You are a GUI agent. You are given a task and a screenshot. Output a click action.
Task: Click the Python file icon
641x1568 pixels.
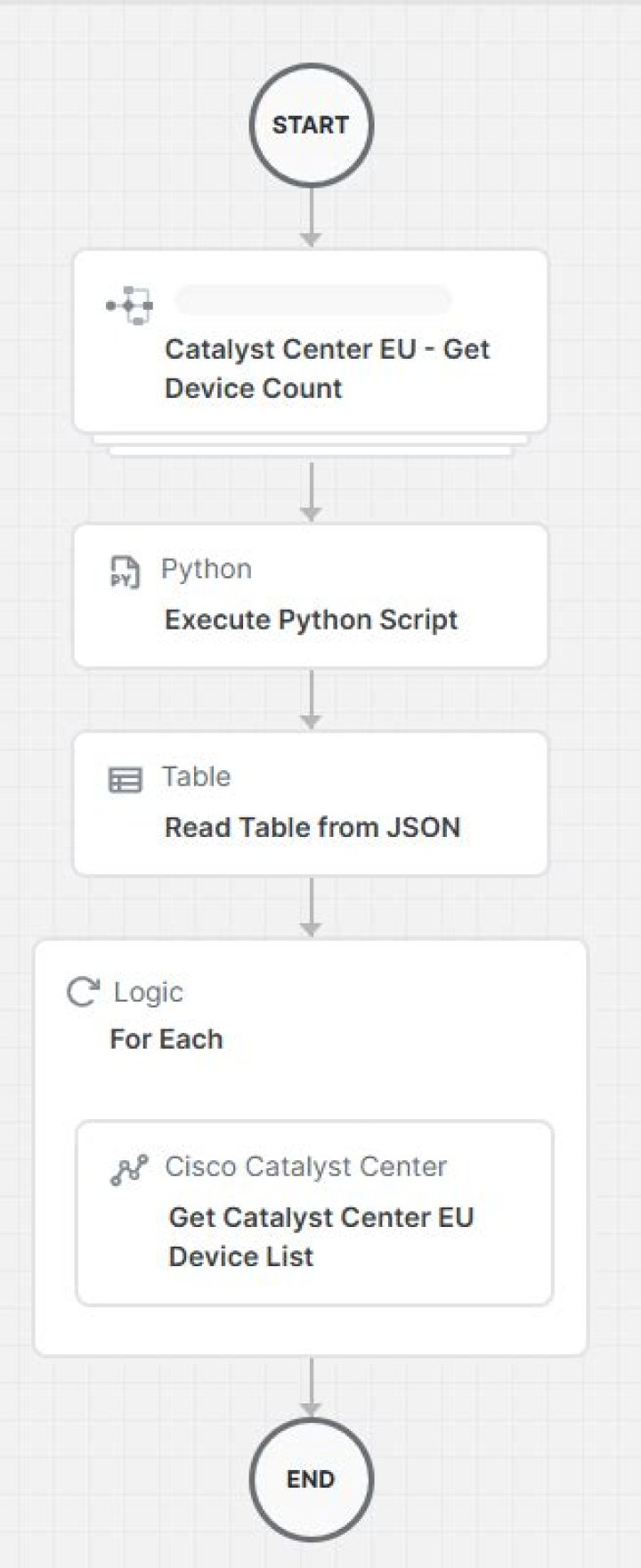[x=125, y=571]
